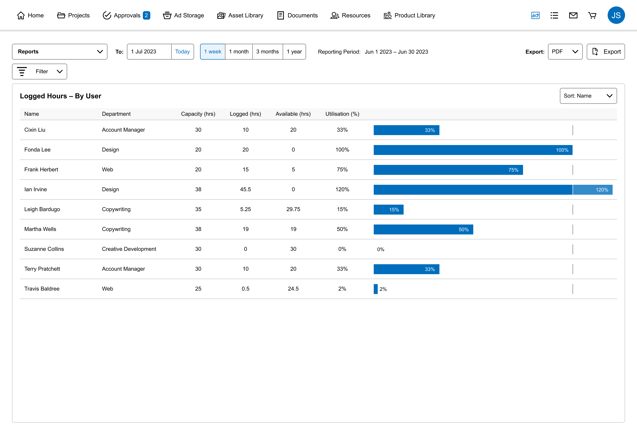637x447 pixels.
Task: Go to Approvals with 2 pending
Action: [x=126, y=15]
